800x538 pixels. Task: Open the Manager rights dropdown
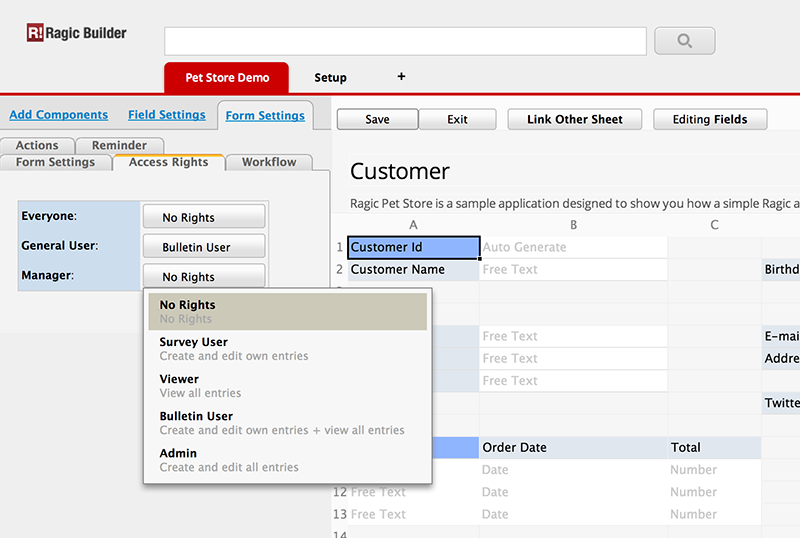click(x=204, y=276)
